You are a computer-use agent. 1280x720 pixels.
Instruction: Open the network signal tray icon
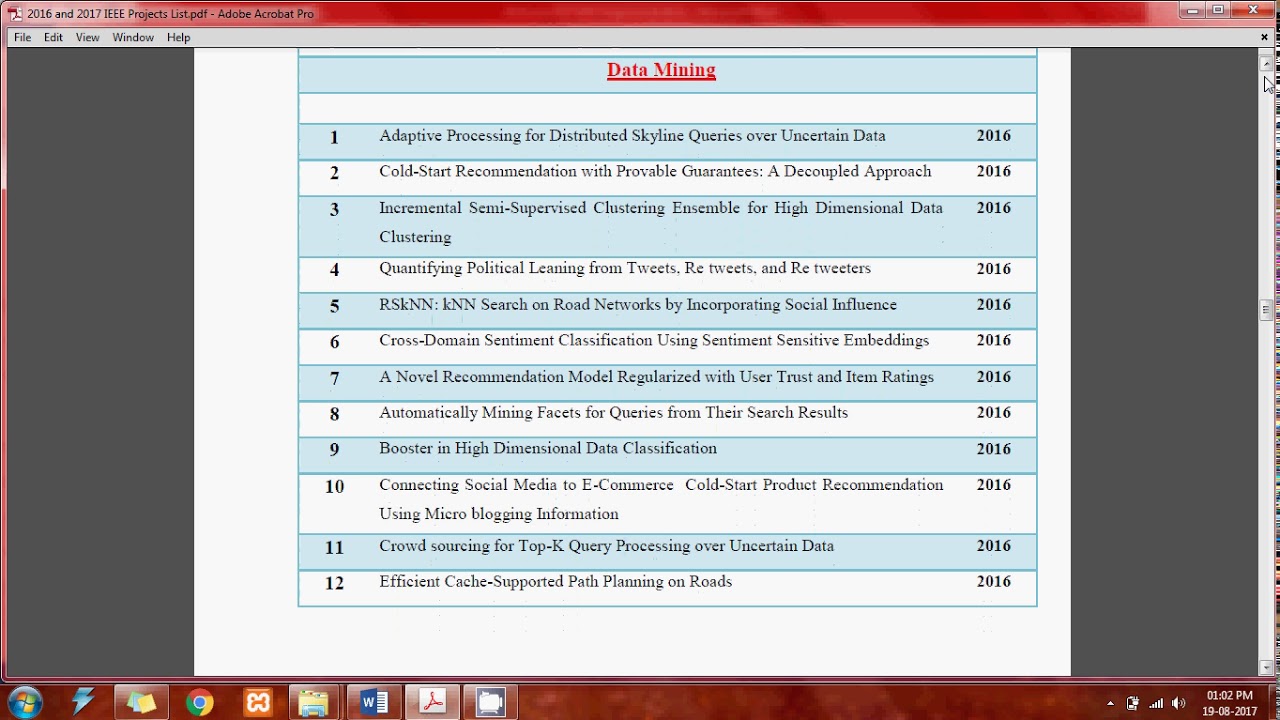point(1156,703)
